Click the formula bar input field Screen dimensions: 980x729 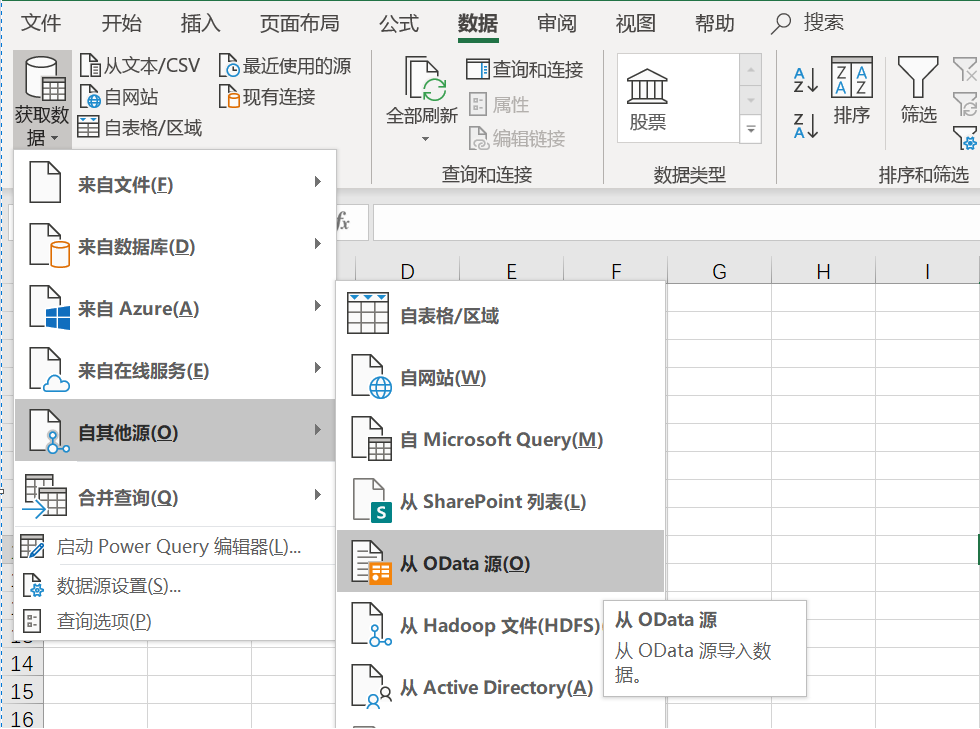click(670, 222)
